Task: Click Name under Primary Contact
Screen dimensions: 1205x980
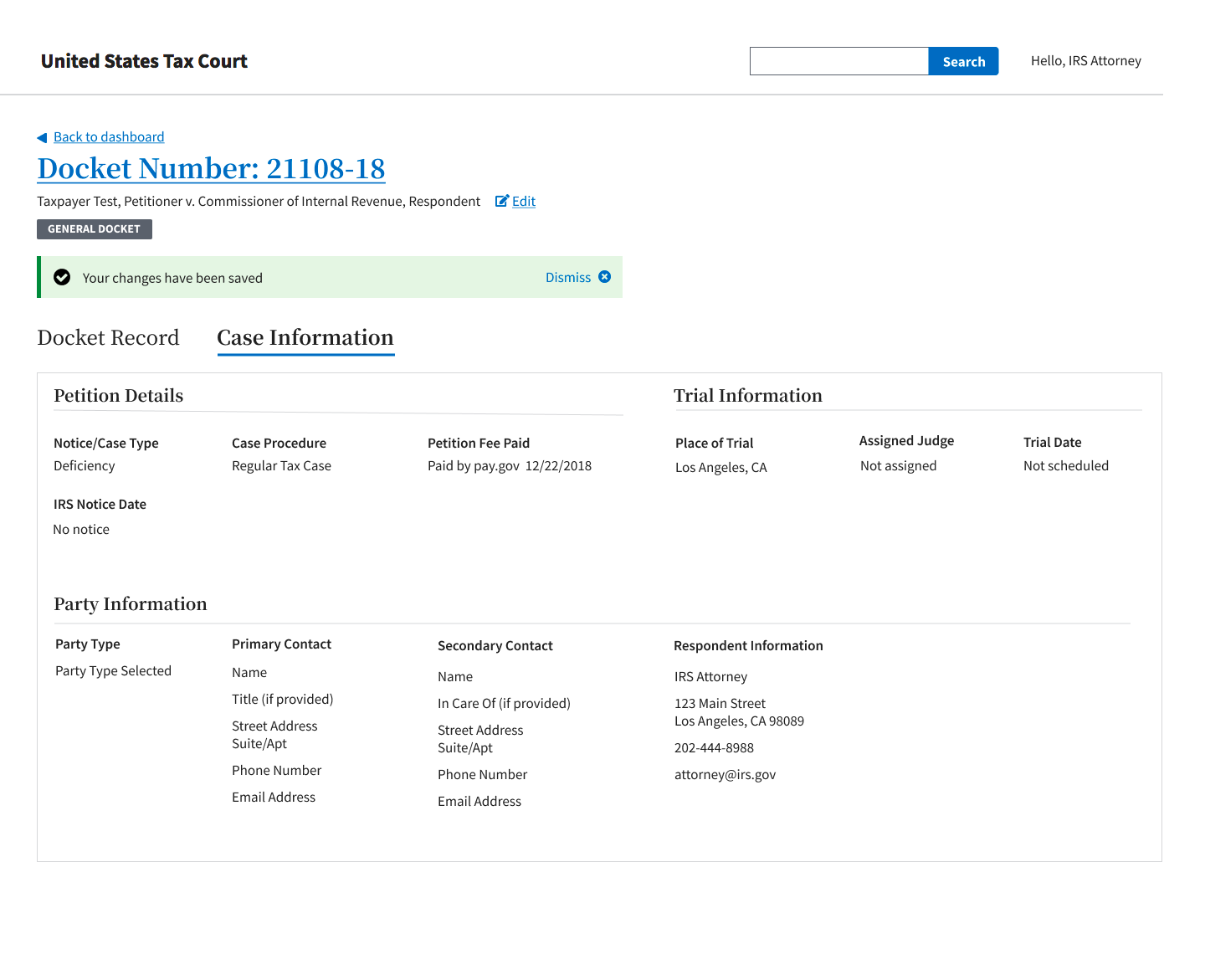Action: pos(249,673)
